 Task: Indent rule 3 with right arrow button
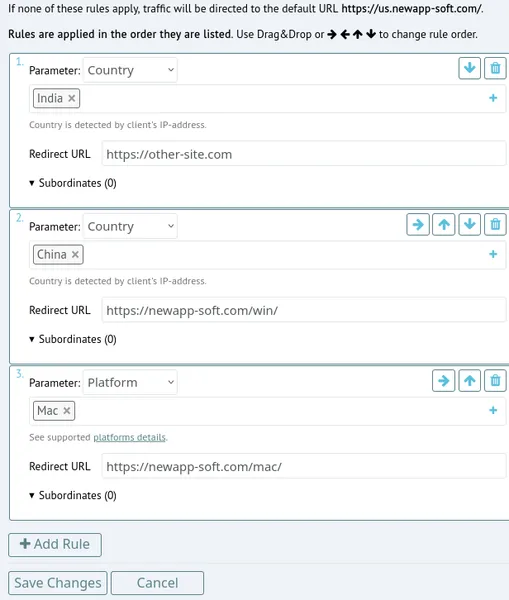(x=444, y=380)
